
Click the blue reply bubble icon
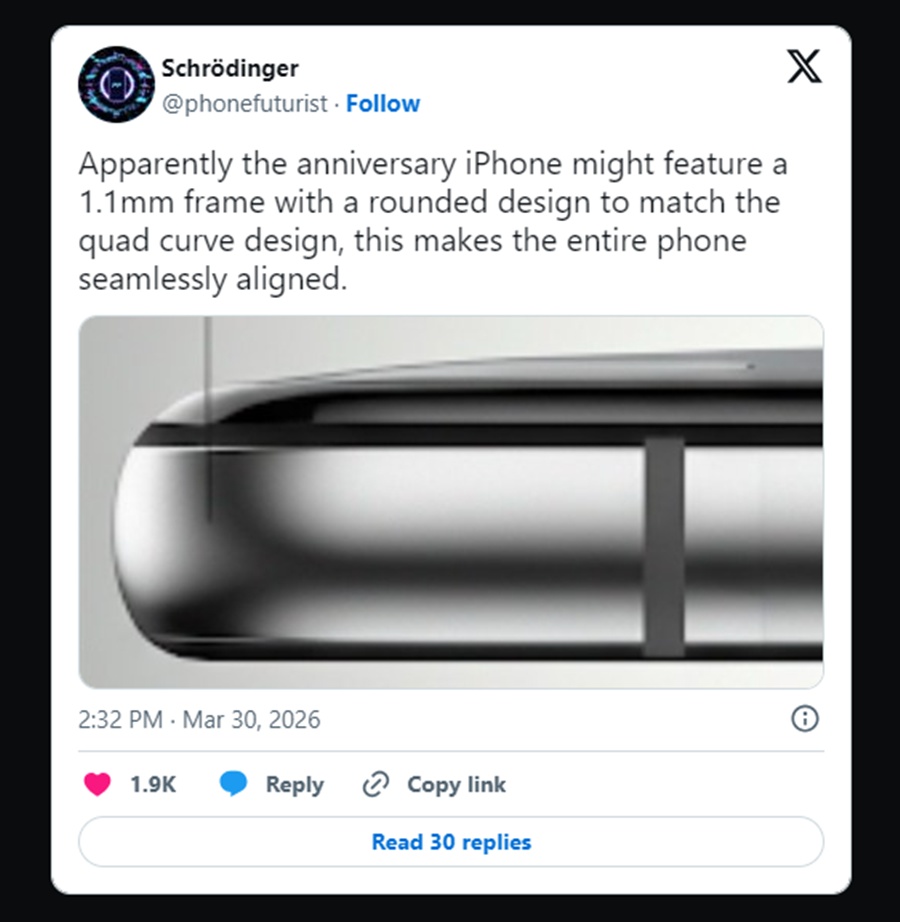[233, 784]
